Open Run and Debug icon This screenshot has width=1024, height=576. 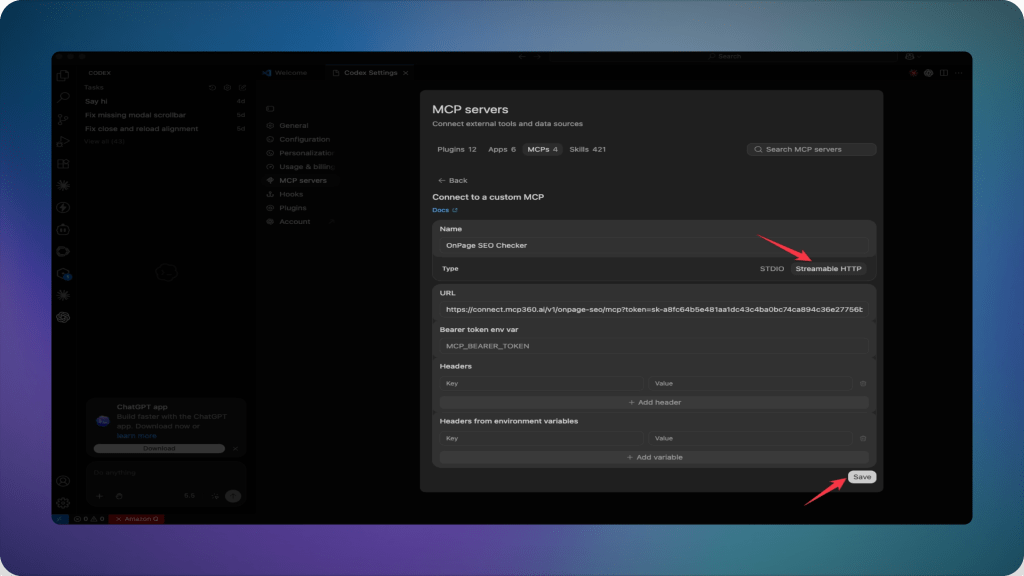(63, 142)
